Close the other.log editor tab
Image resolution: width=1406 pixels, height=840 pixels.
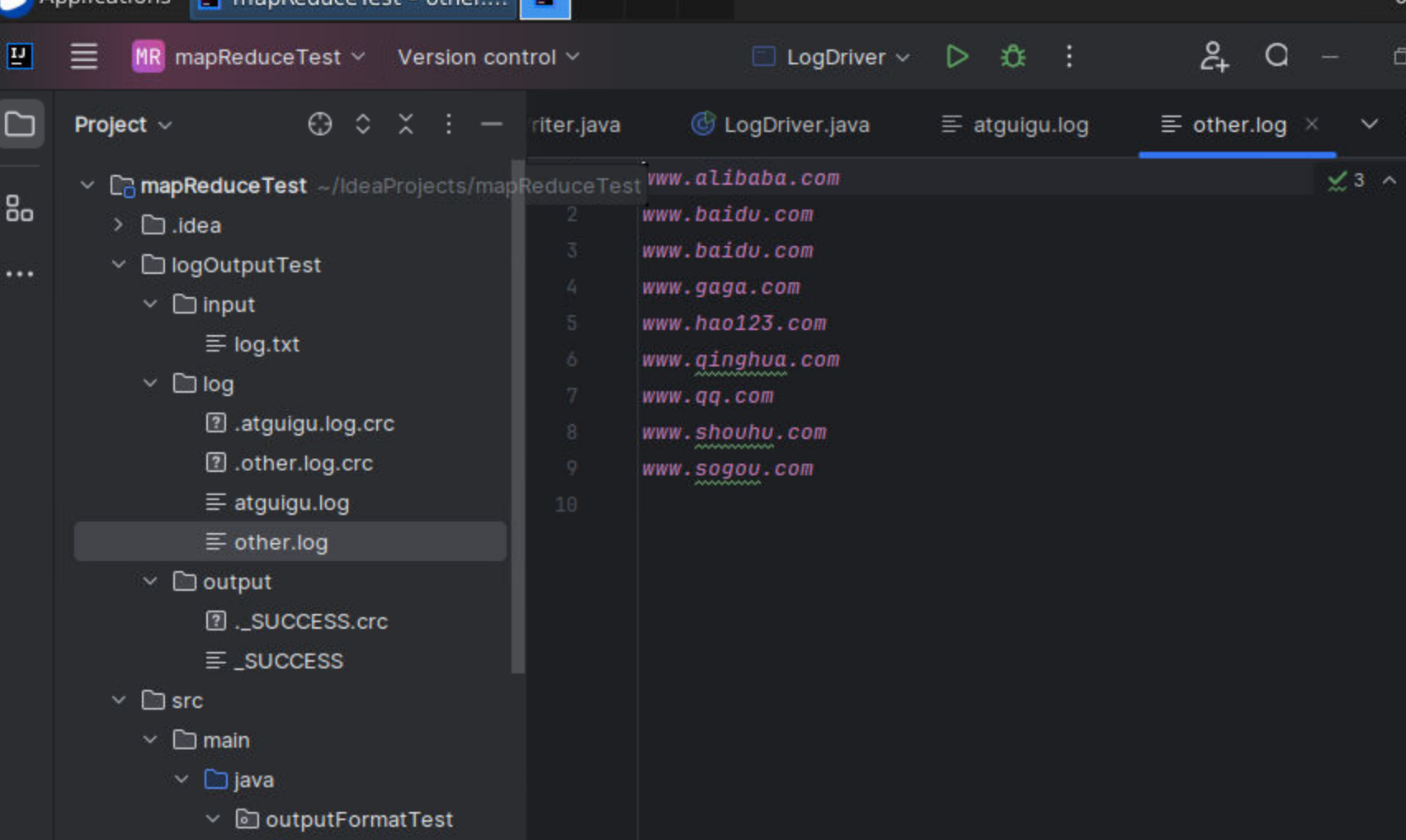[1311, 124]
